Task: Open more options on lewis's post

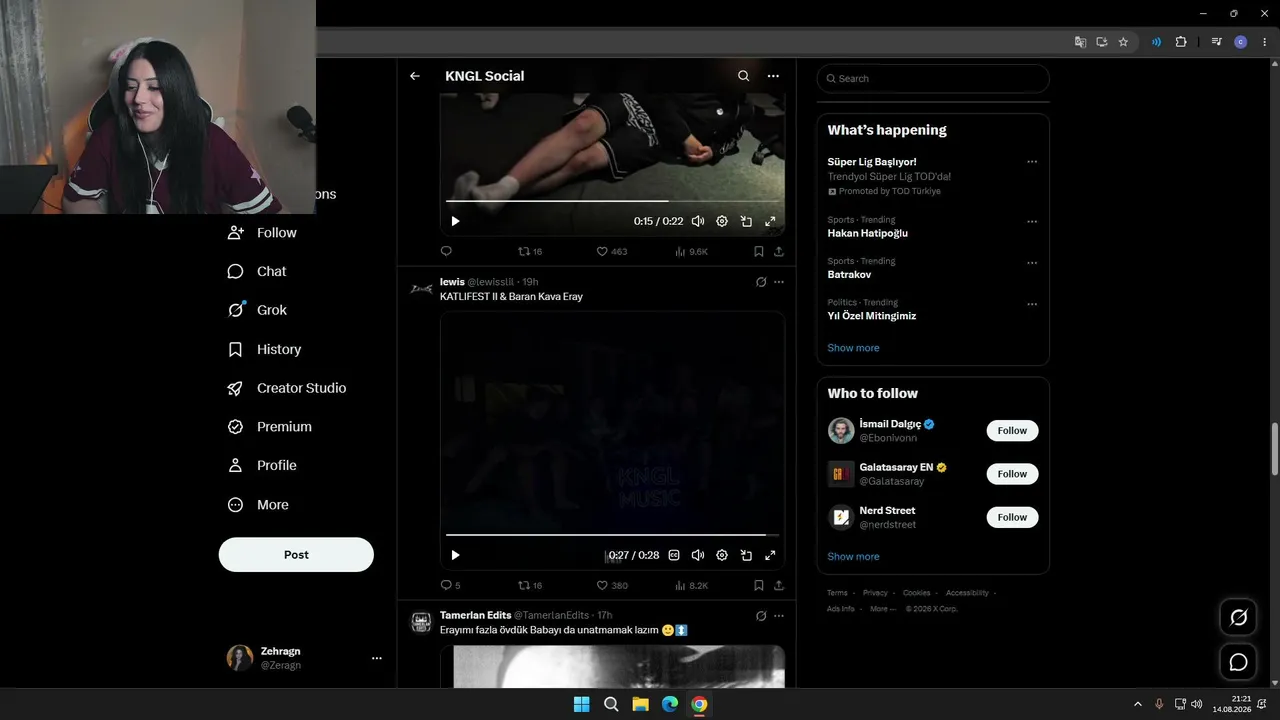Action: [779, 282]
